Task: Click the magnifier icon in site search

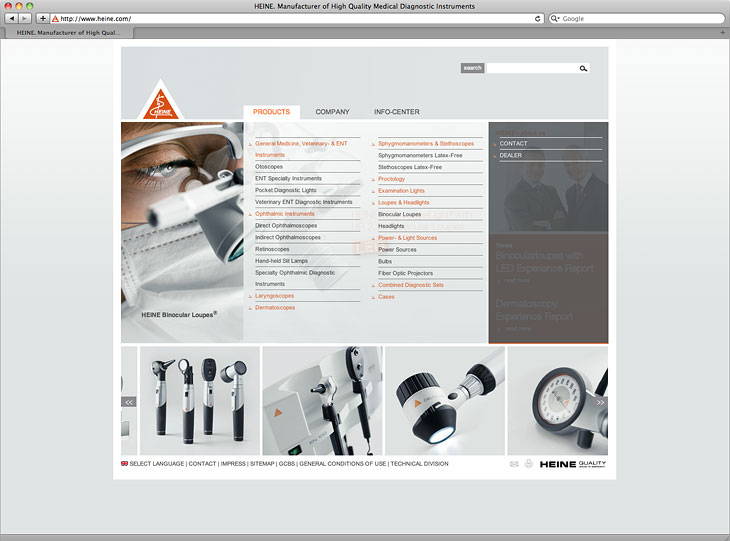Action: tap(583, 68)
